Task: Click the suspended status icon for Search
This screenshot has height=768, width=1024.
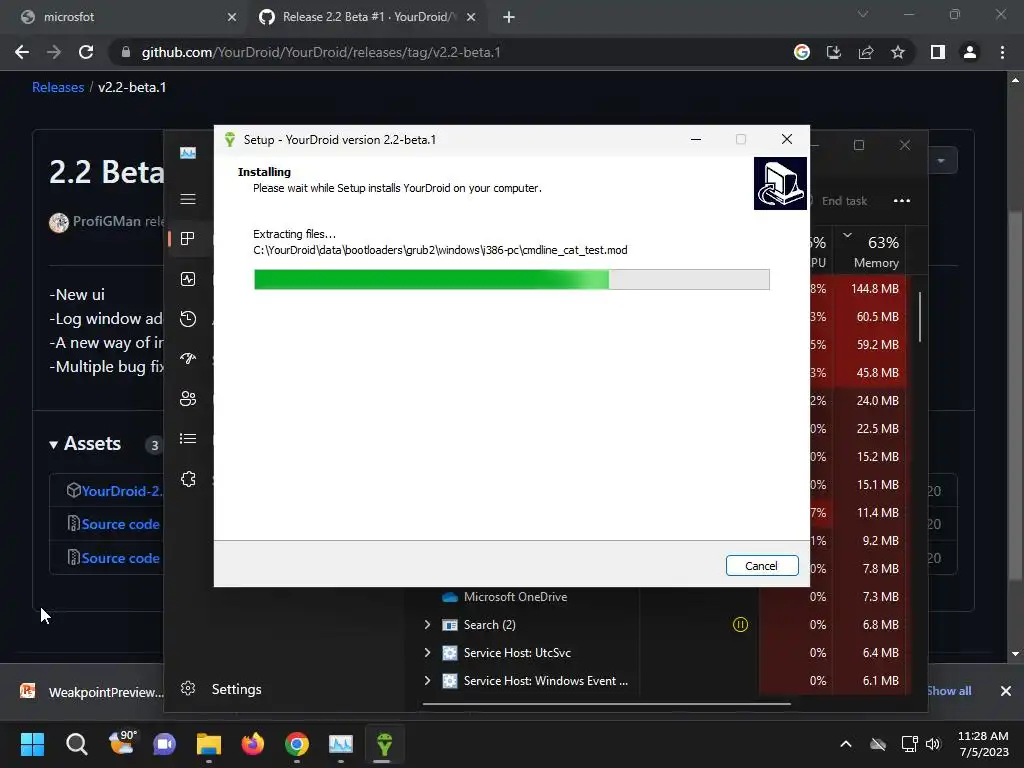Action: tap(740, 625)
